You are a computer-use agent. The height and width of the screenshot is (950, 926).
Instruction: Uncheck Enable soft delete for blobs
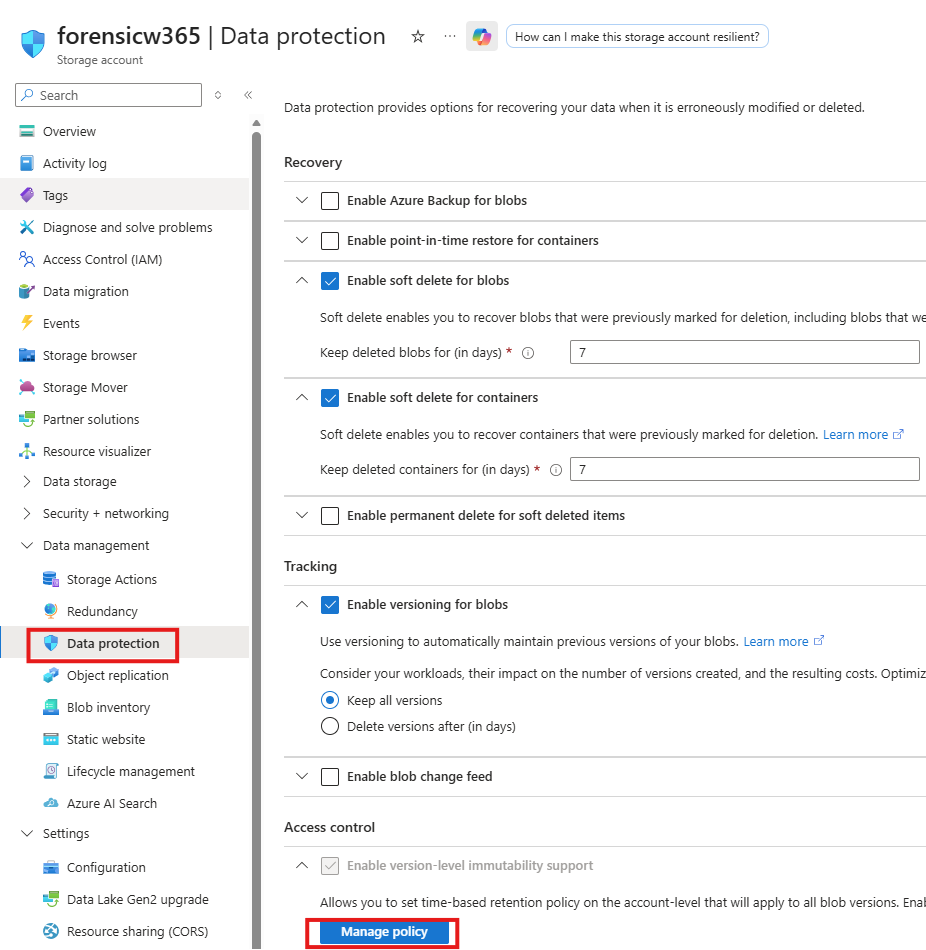click(330, 281)
